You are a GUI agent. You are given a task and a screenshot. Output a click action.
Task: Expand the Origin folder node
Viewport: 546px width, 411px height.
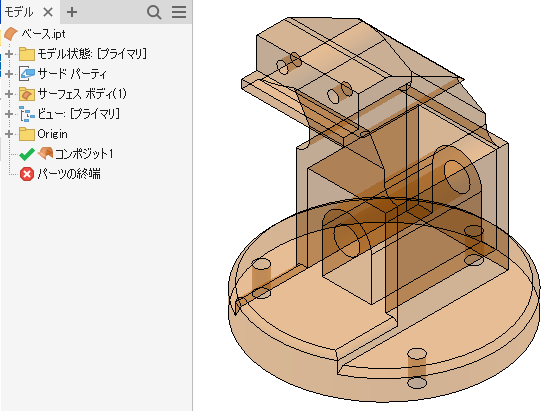pos(9,134)
